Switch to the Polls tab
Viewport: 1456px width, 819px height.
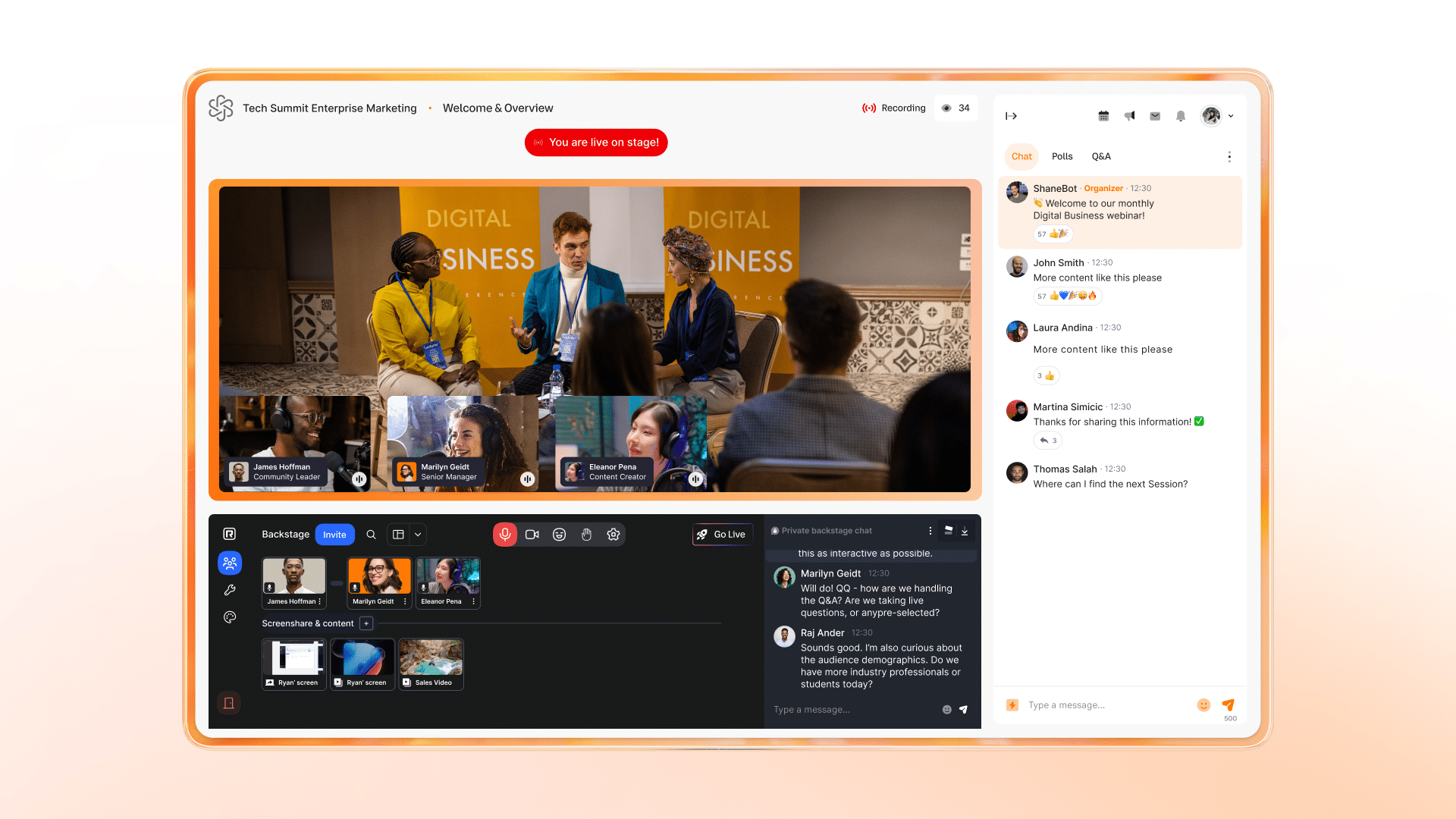[x=1062, y=156]
